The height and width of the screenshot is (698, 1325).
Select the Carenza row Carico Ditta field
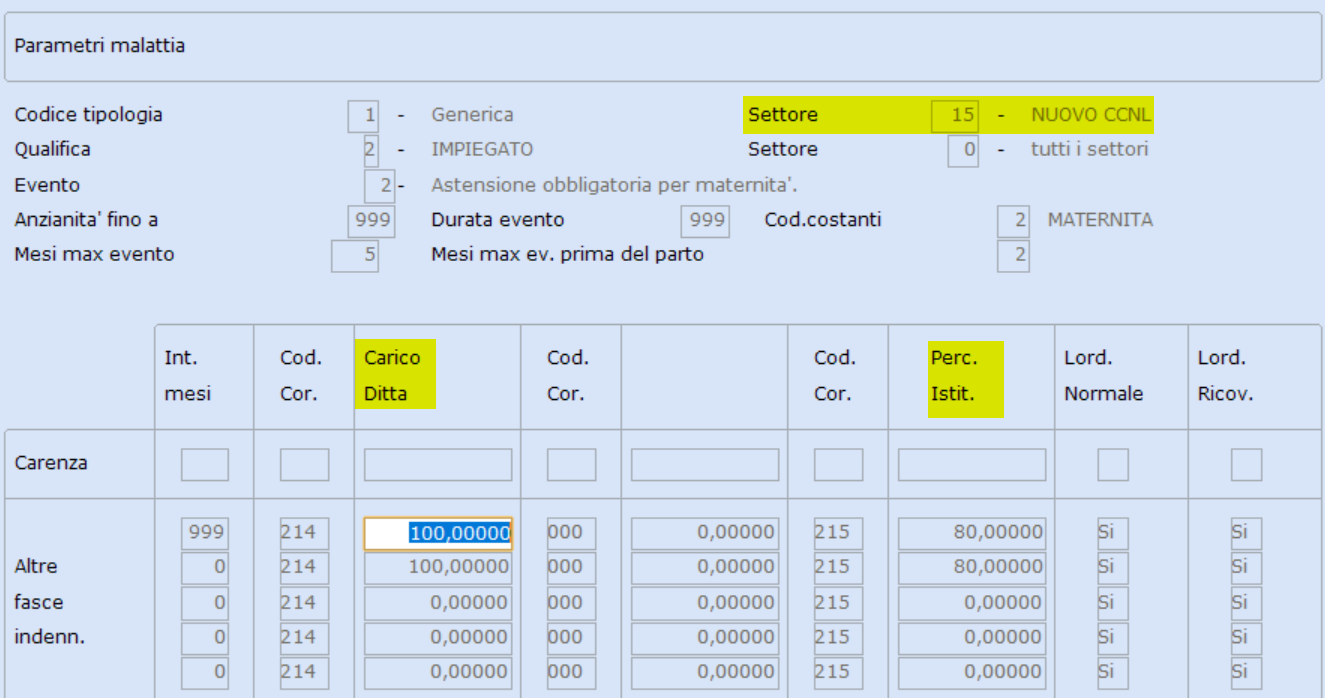point(438,465)
